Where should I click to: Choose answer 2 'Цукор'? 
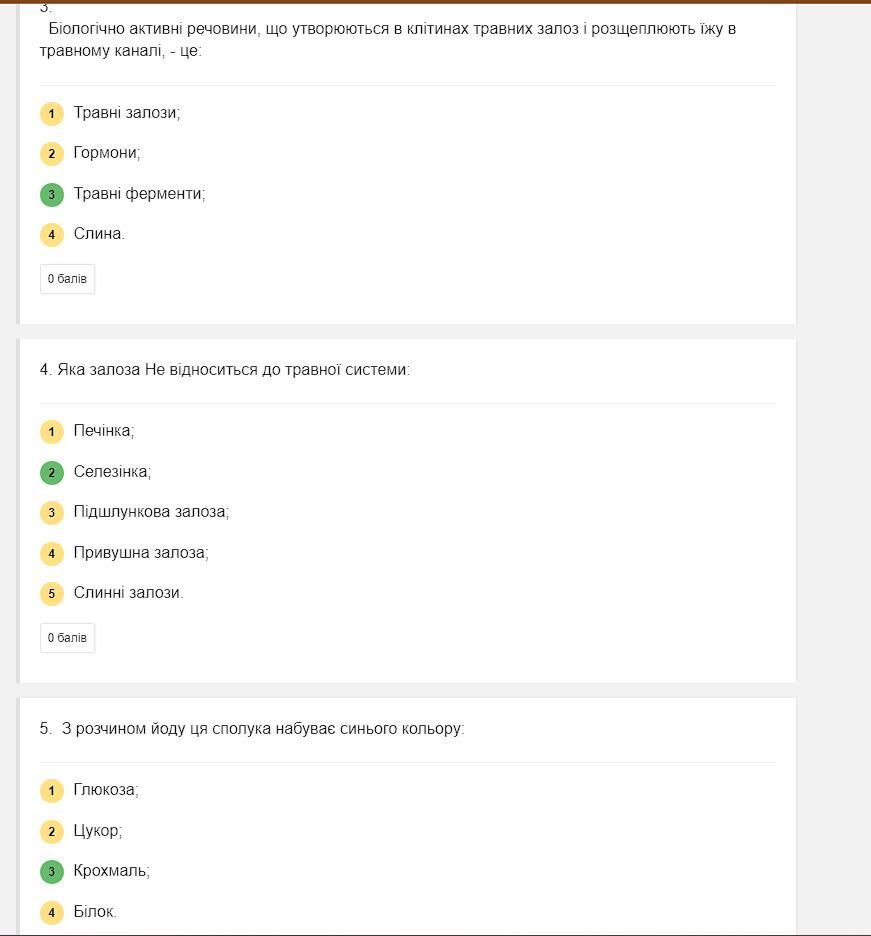pos(97,831)
